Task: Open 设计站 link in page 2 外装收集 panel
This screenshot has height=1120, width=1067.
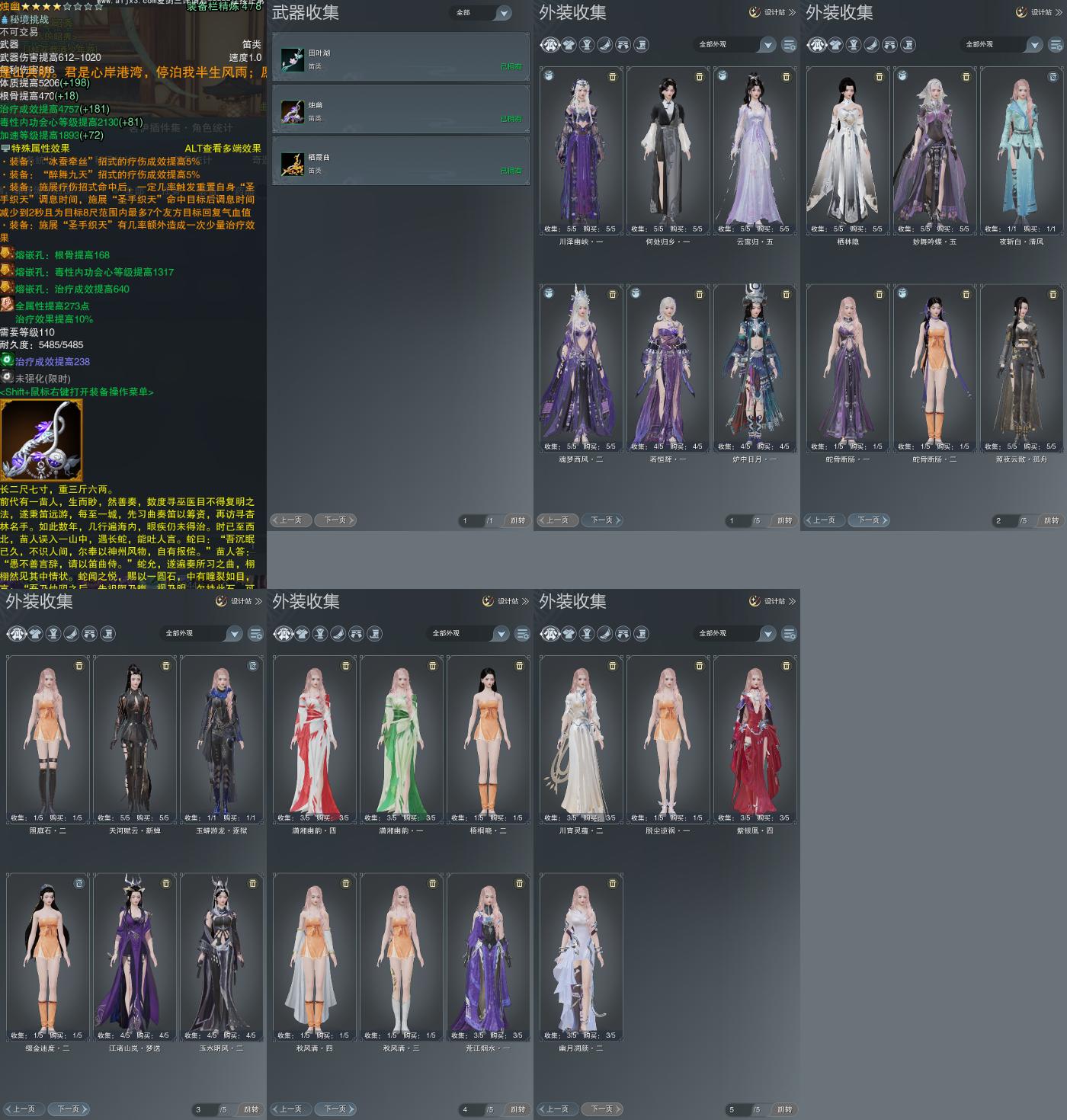Action: click(x=1040, y=12)
